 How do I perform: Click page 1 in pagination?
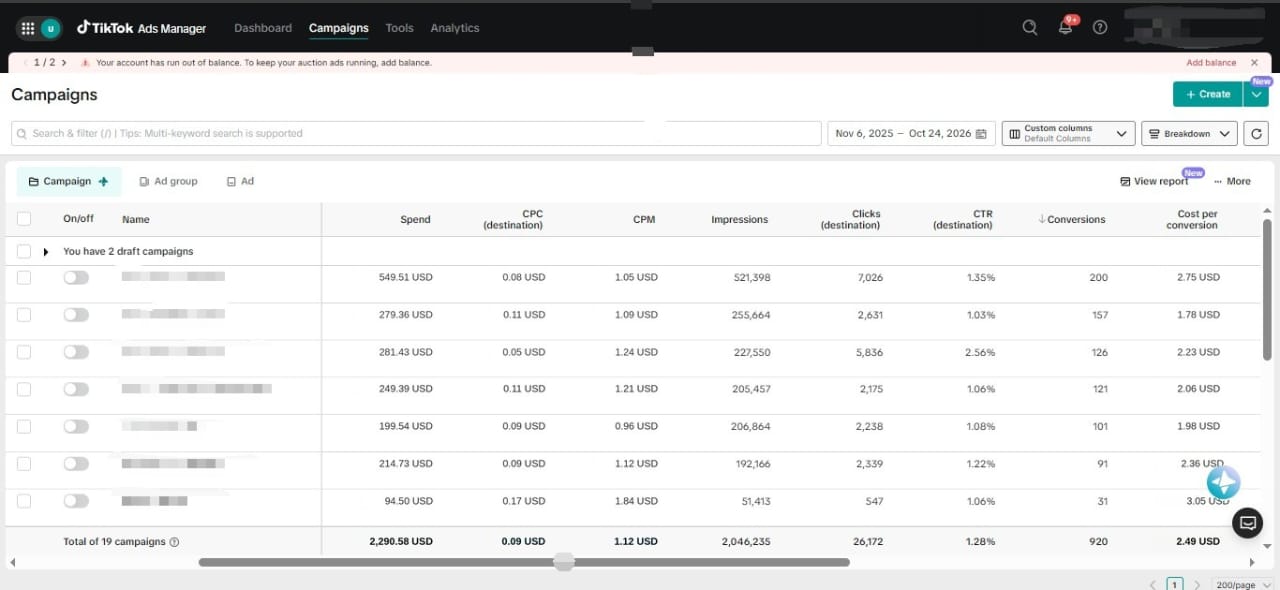1175,584
